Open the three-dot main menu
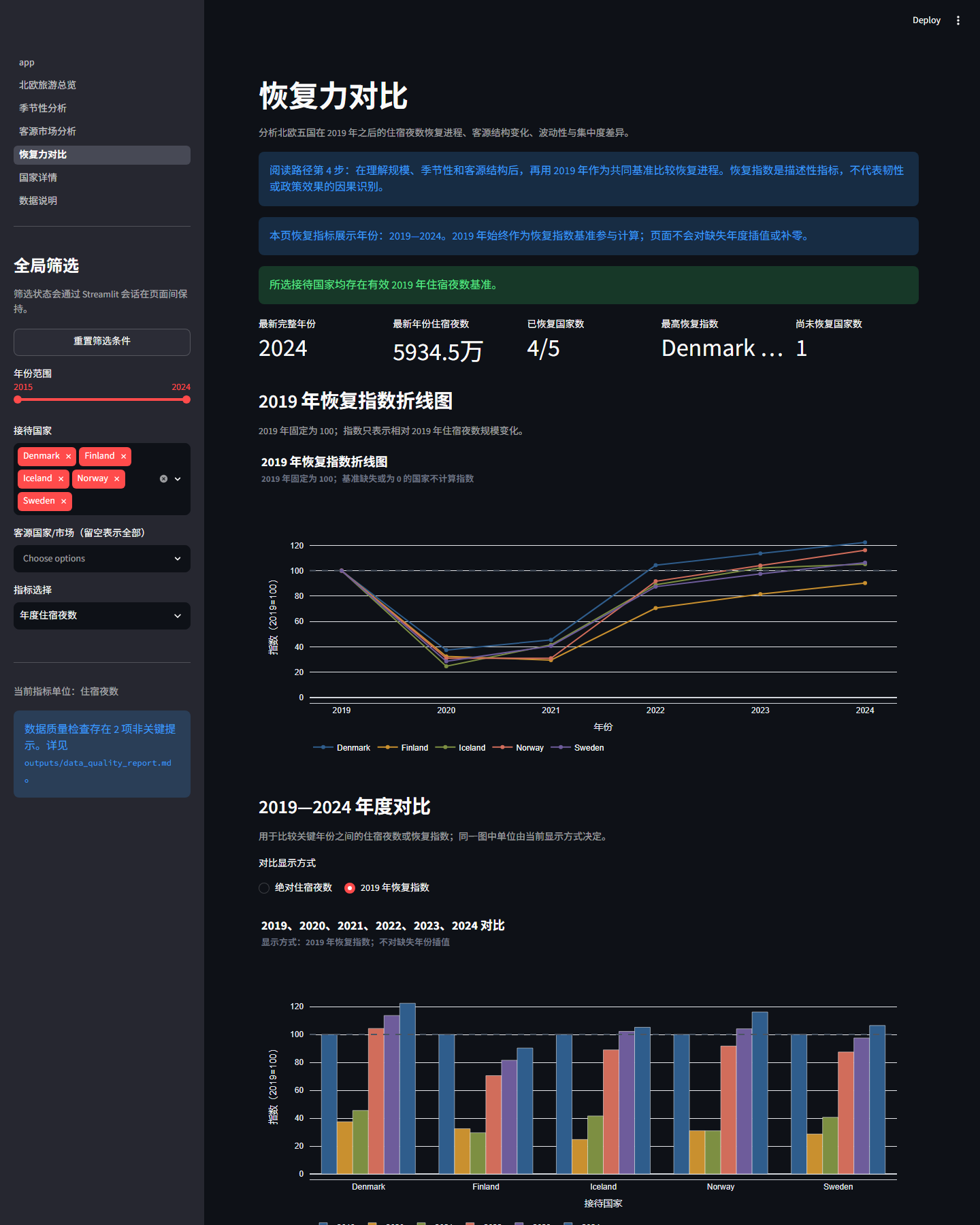Screen dimensions: 980x1225 click(958, 20)
